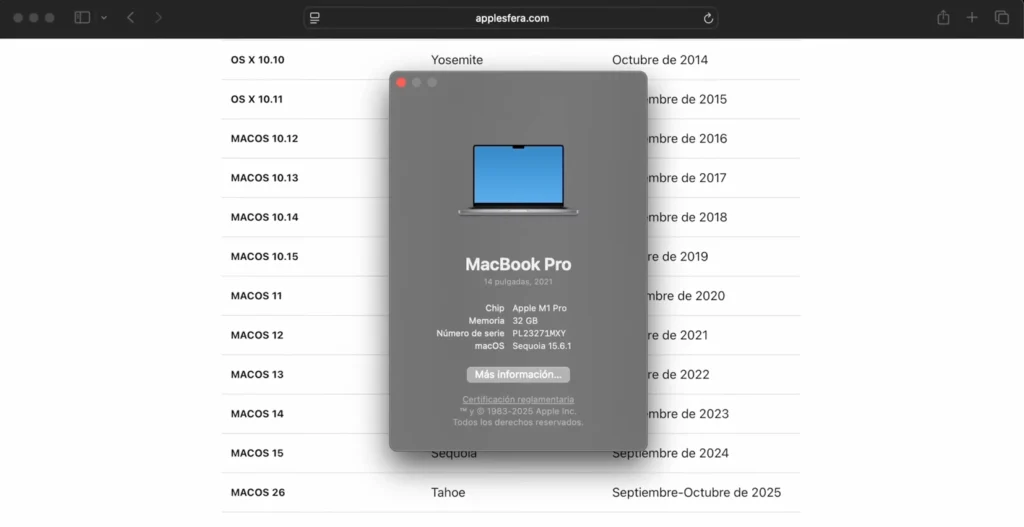Viewport: 1024px width, 527px height.
Task: Show the Safari sidebar
Action: [x=82, y=18]
